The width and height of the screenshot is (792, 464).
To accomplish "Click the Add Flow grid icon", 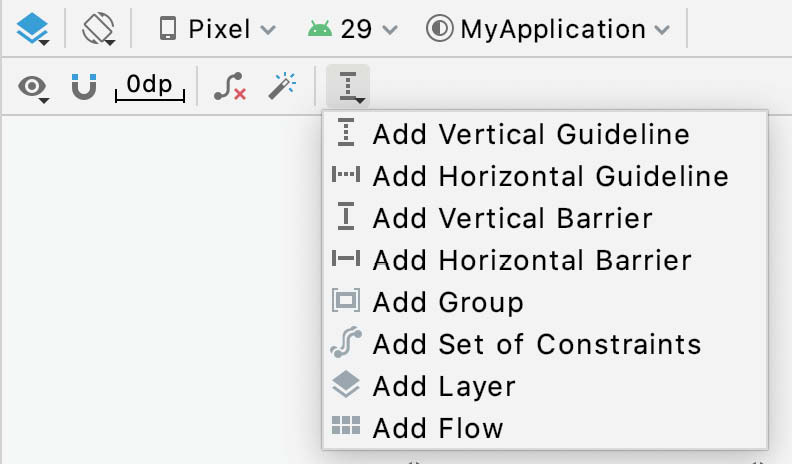I will point(346,426).
